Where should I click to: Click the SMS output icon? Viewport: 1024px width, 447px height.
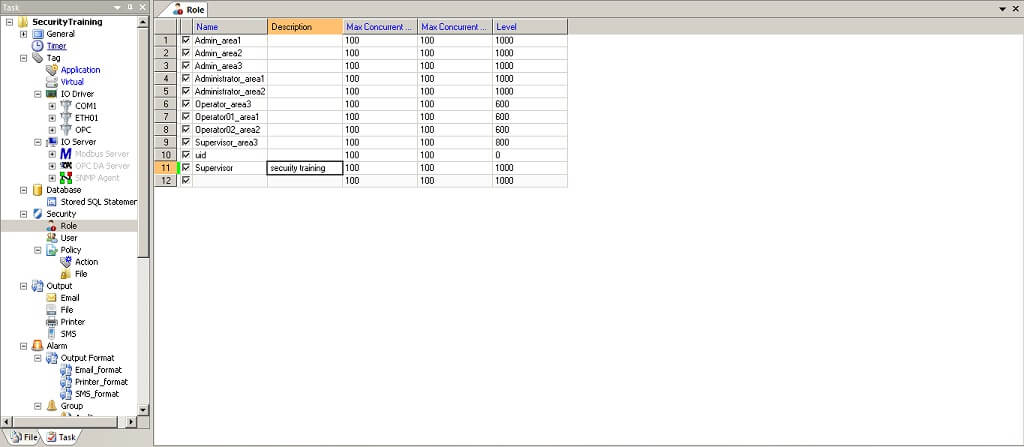click(52, 333)
